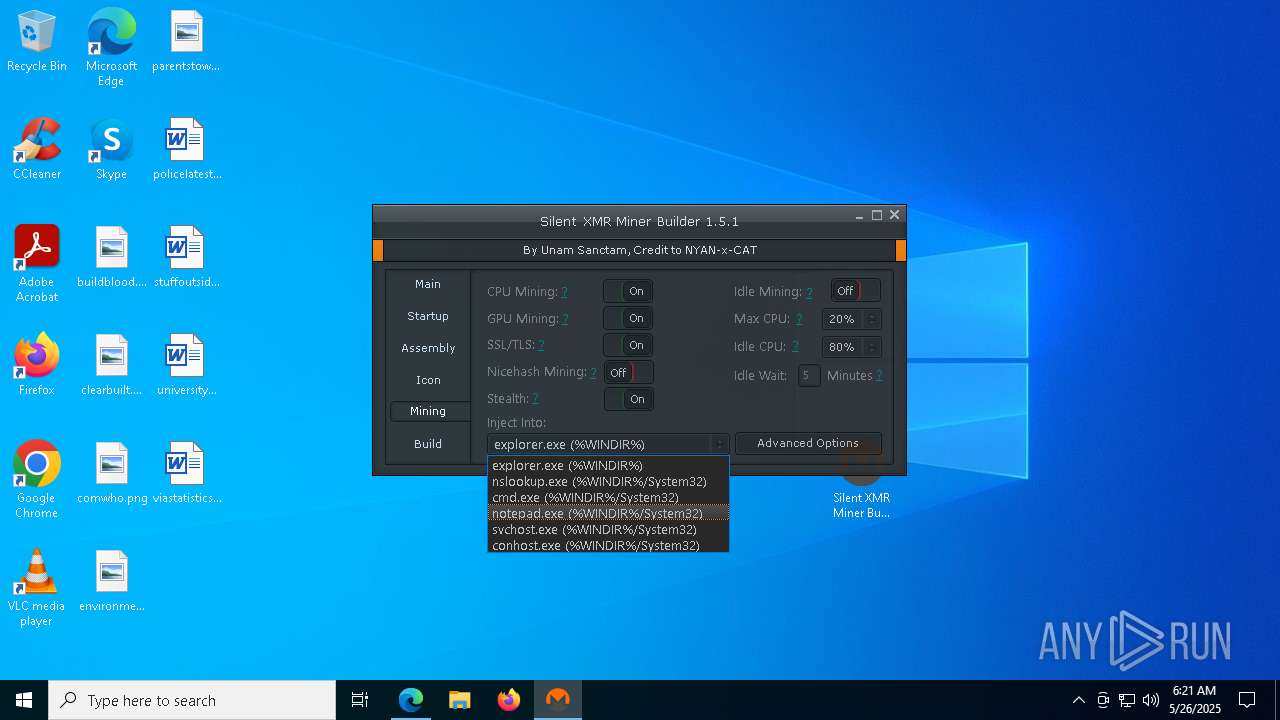Select the Mining tab

(x=428, y=411)
